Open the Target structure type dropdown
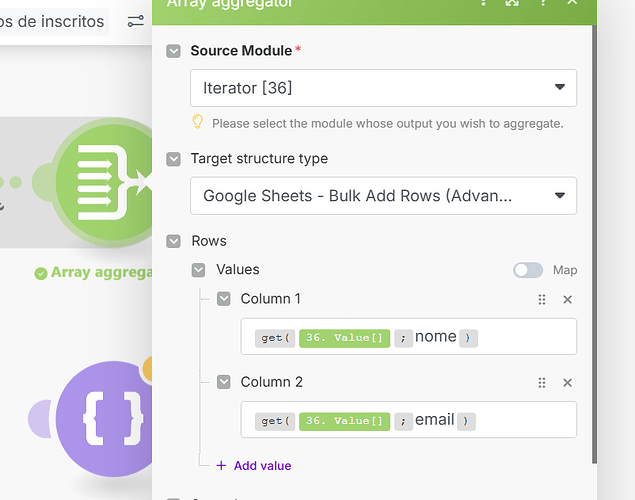 383,196
